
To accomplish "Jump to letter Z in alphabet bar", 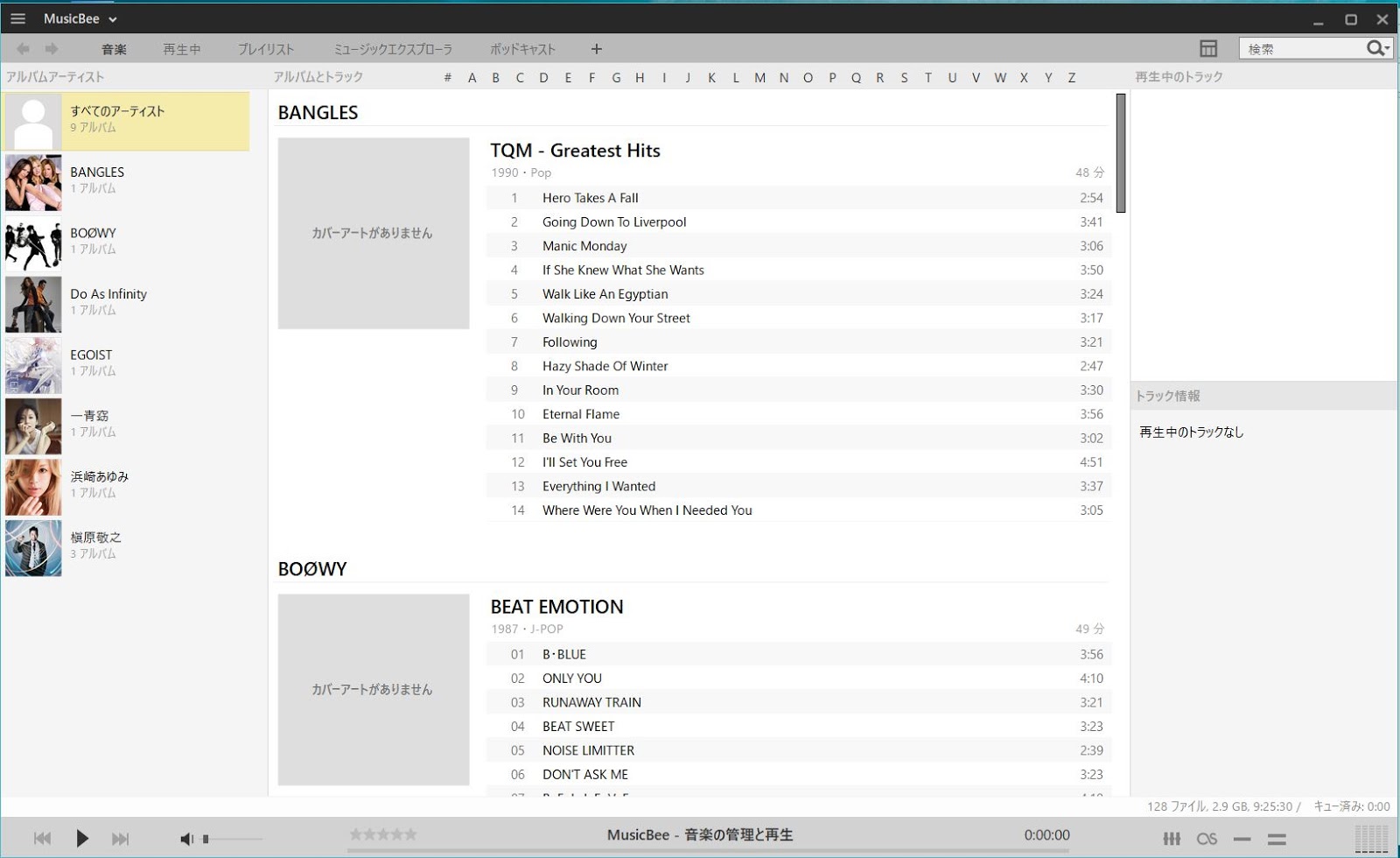I will [1072, 78].
